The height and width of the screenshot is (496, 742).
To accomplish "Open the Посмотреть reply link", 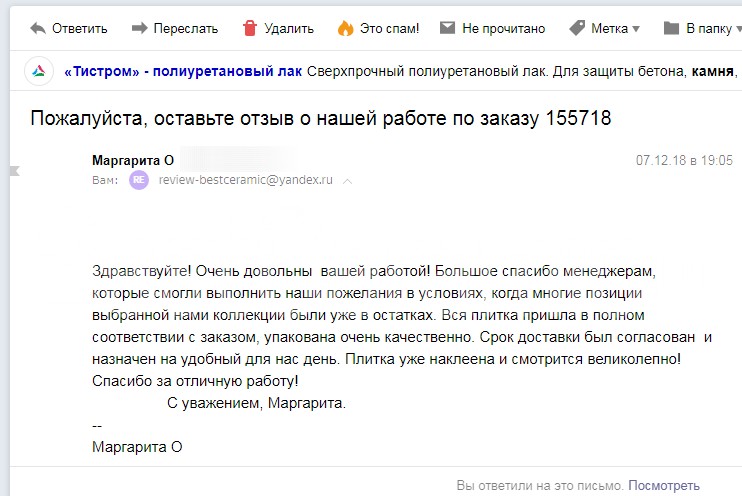I will click(x=663, y=486).
